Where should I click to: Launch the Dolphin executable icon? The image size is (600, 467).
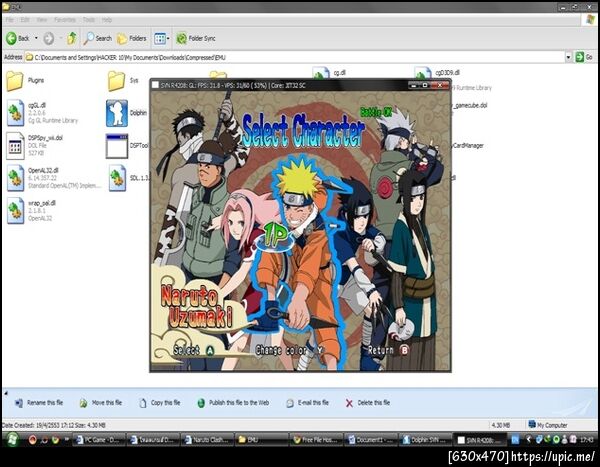[117, 113]
